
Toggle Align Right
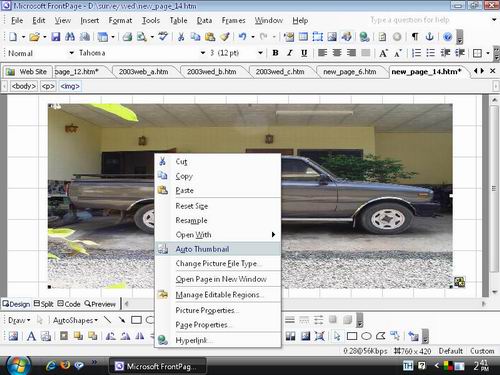351,53
